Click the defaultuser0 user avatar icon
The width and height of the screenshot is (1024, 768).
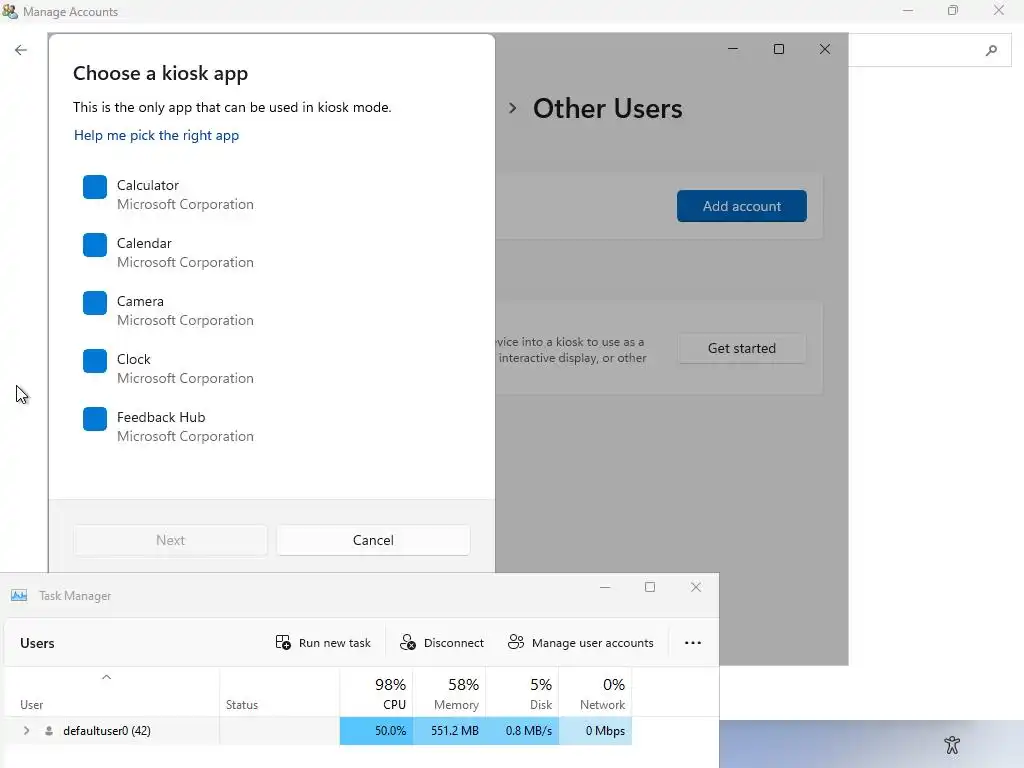[x=49, y=731]
